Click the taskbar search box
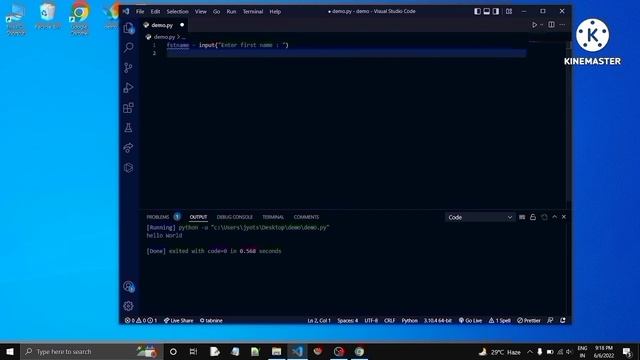Image resolution: width=640 pixels, height=360 pixels. coord(91,351)
